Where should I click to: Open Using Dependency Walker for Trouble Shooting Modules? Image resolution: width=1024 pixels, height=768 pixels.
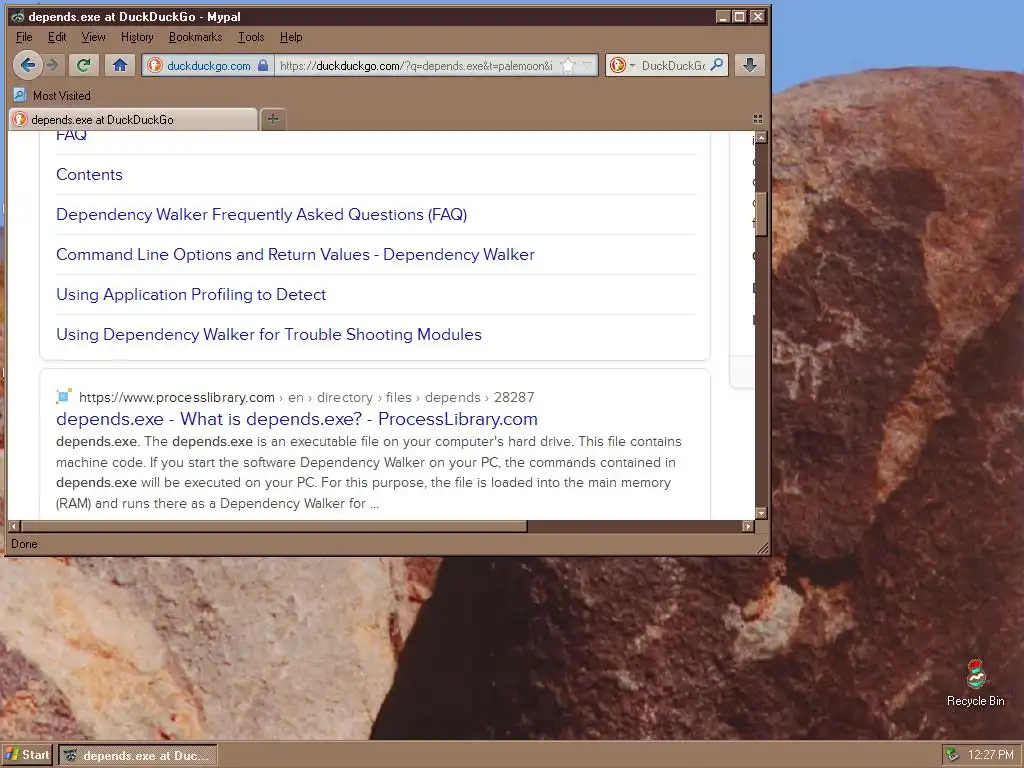tap(268, 334)
